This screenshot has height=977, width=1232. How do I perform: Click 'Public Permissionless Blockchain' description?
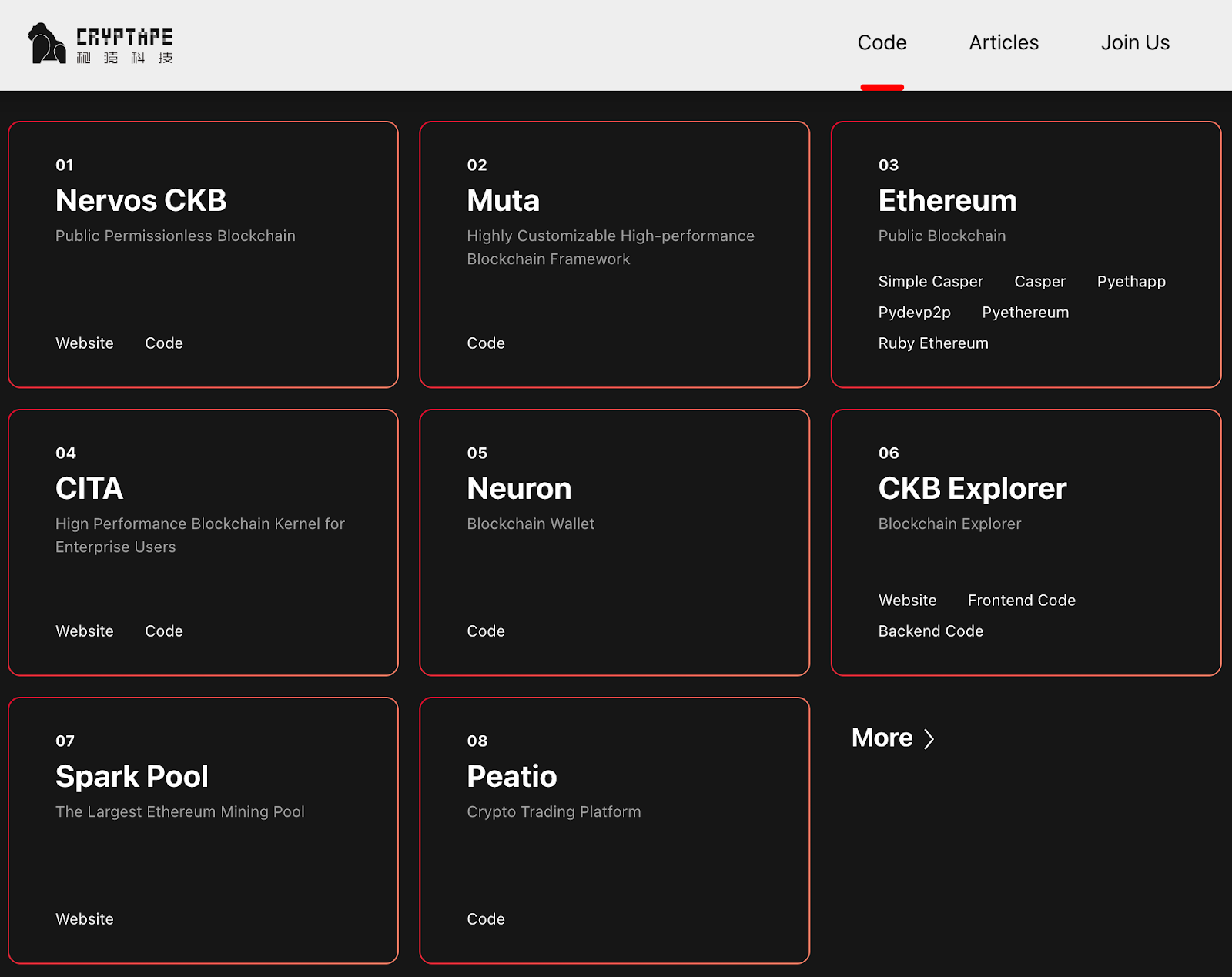pyautogui.click(x=176, y=236)
